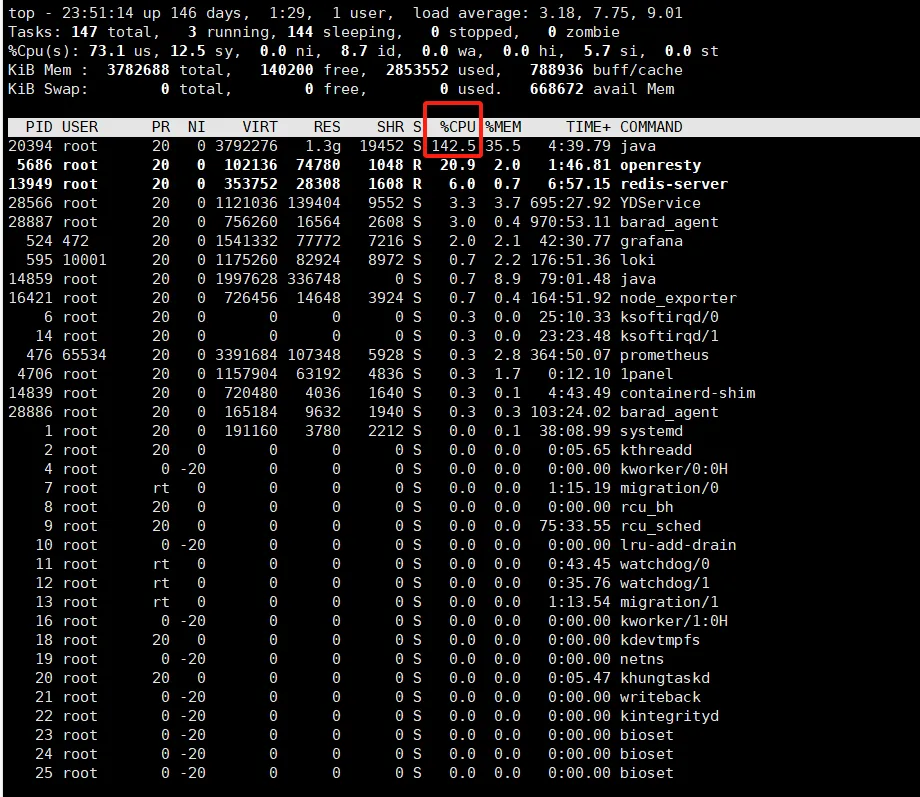920x797 pixels.
Task: Select the kthreadd process name
Action: tap(656, 450)
